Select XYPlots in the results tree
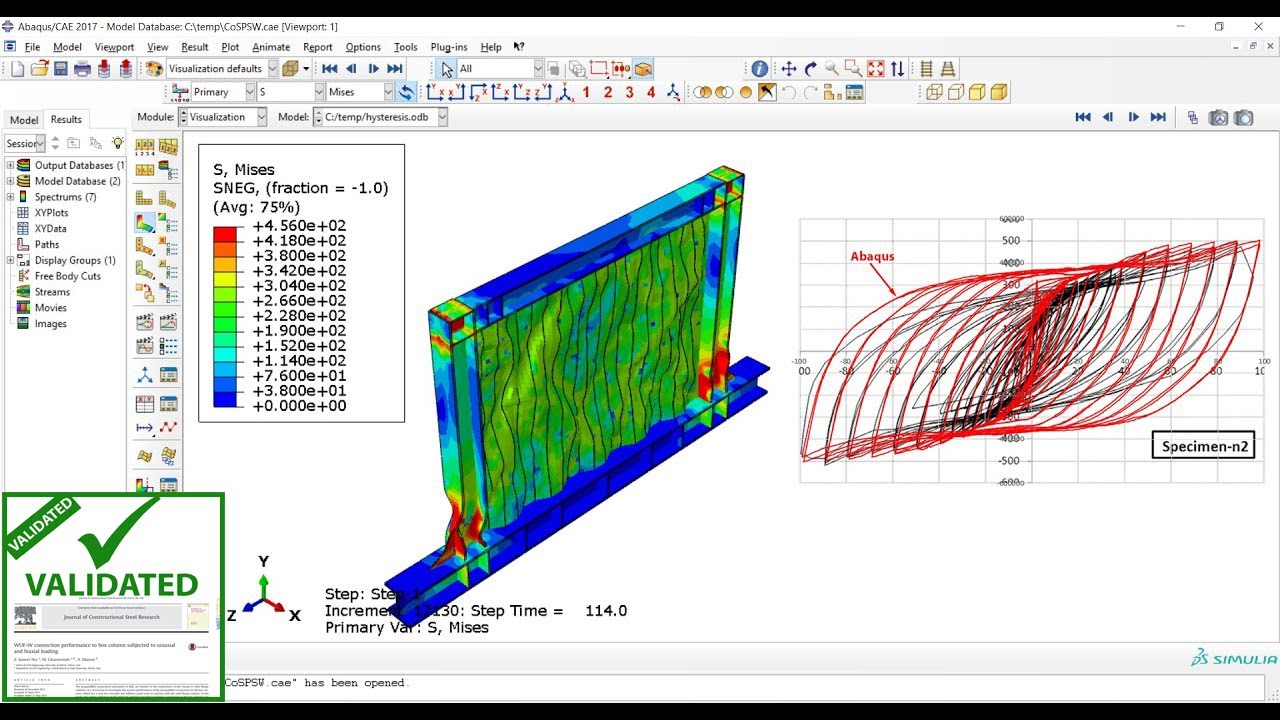This screenshot has width=1280, height=720. [51, 213]
